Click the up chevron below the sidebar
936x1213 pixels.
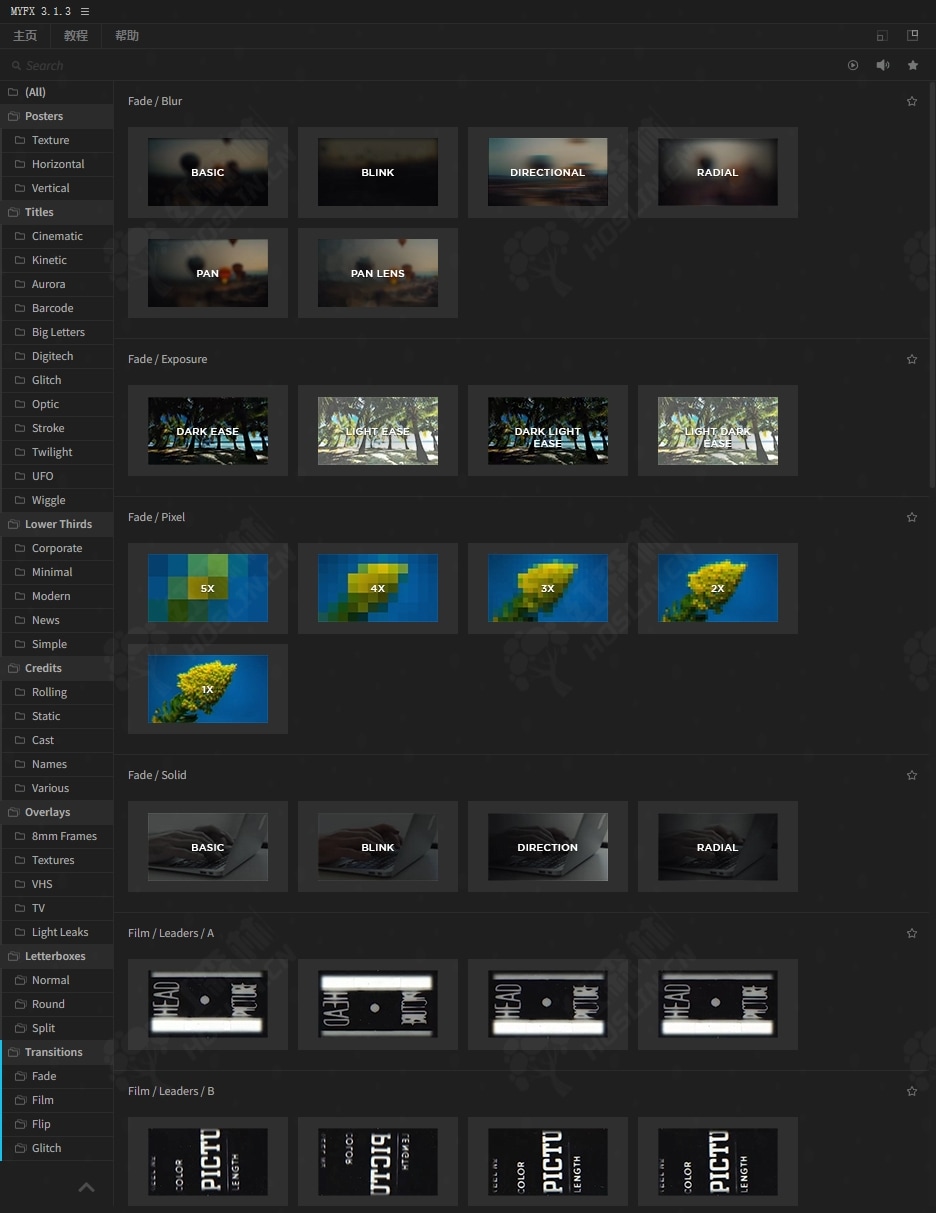87,1187
